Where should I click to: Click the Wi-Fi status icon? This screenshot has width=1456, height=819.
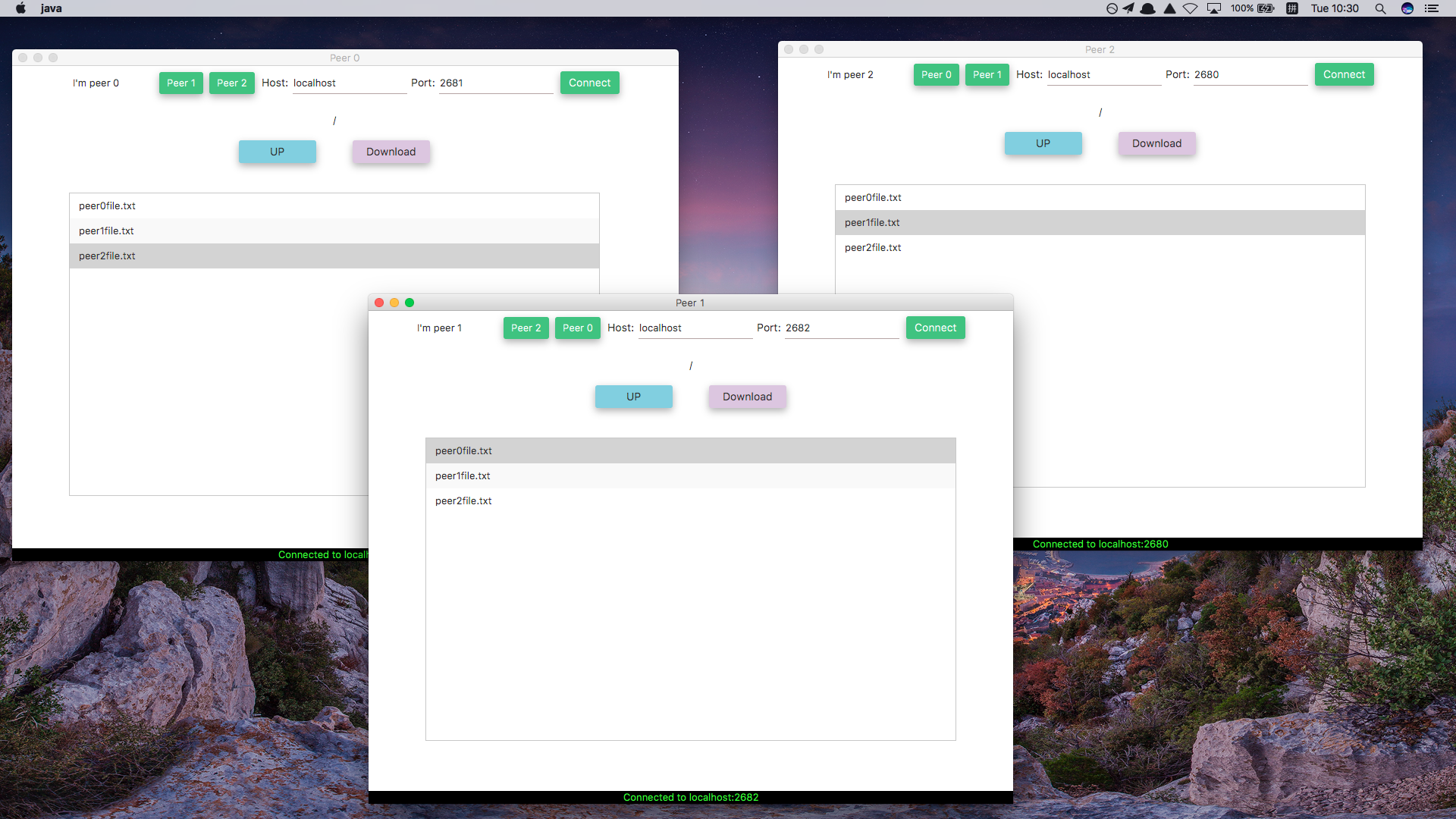(1191, 8)
